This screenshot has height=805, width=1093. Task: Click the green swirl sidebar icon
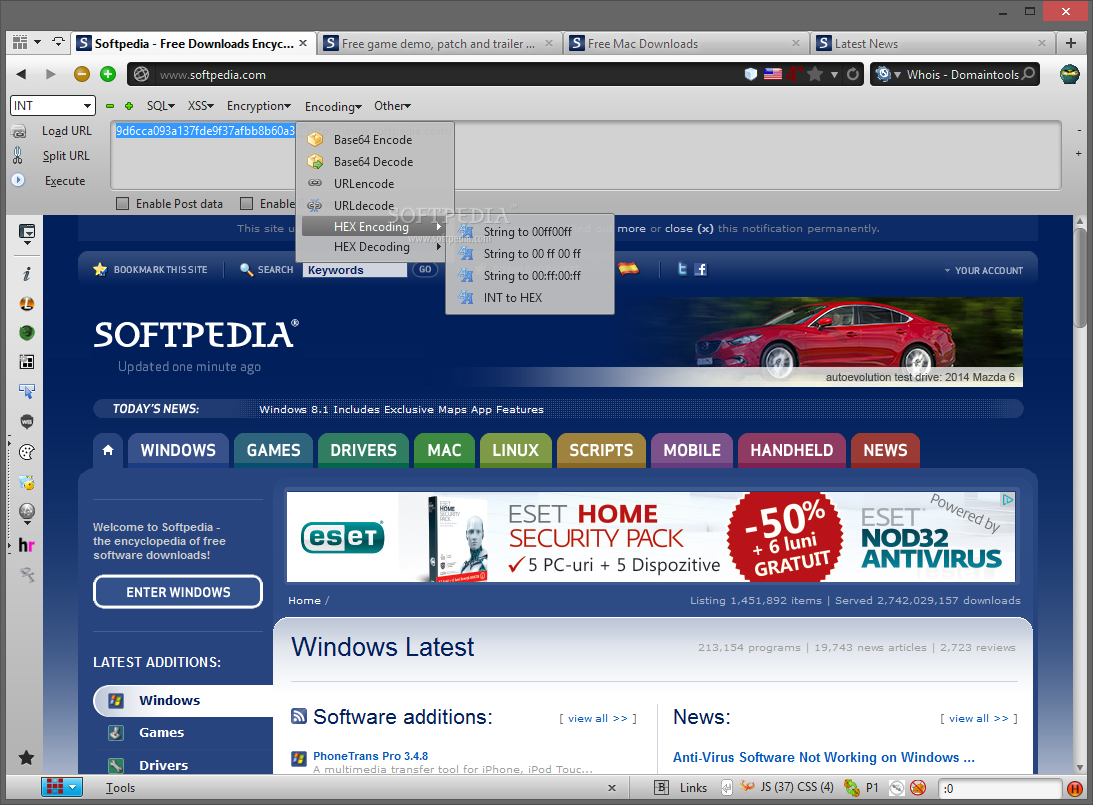(x=26, y=333)
